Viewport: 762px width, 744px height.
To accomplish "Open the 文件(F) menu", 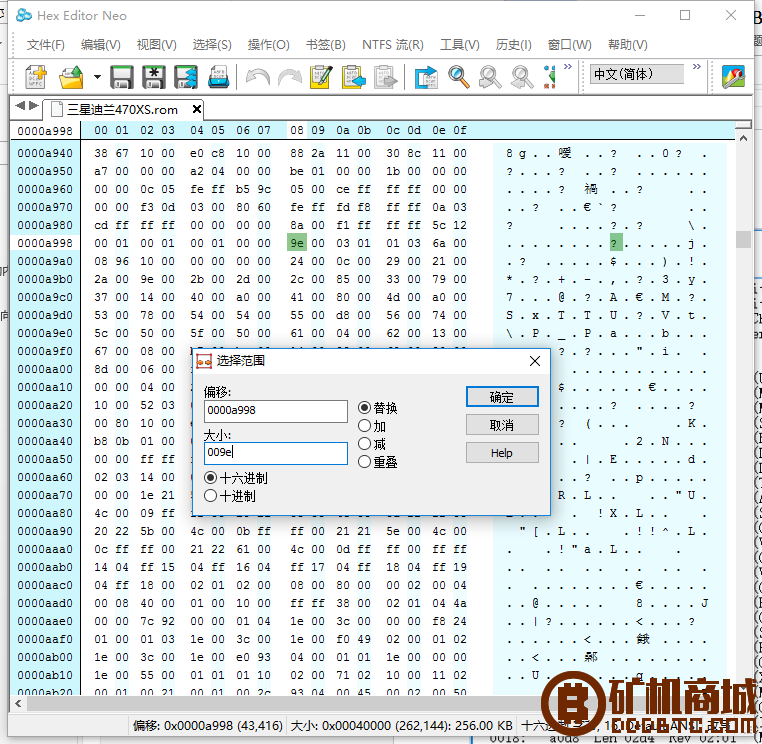I will coord(46,45).
